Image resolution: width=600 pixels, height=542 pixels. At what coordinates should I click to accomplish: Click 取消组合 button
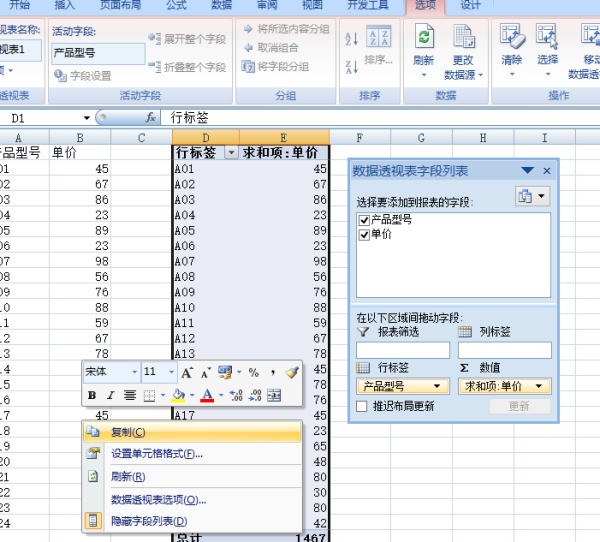click(x=271, y=48)
